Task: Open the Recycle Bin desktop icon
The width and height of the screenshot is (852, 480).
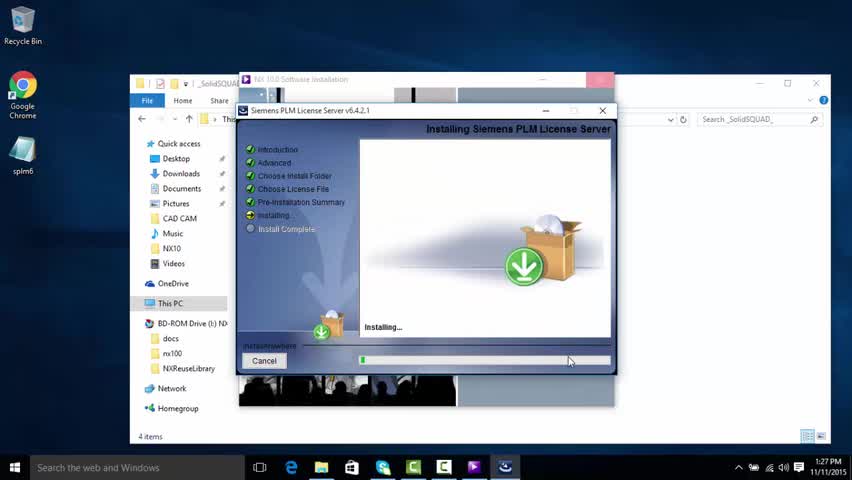Action: 22,26
